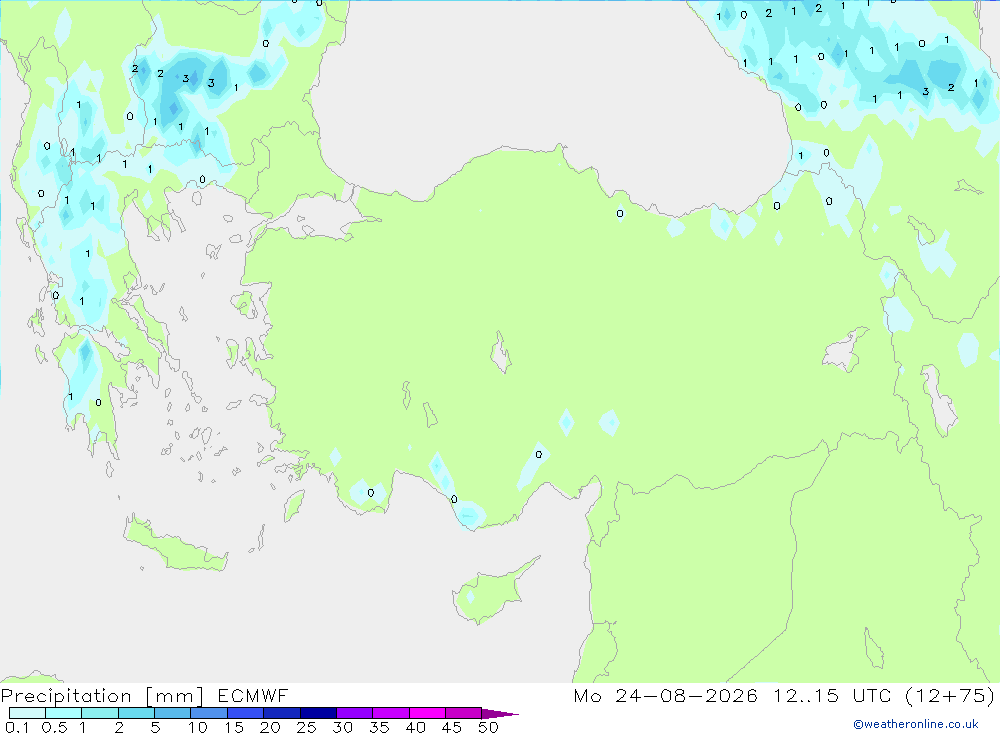The image size is (1000, 733).
Task: Click the legend label reading 50
Action: [x=488, y=727]
